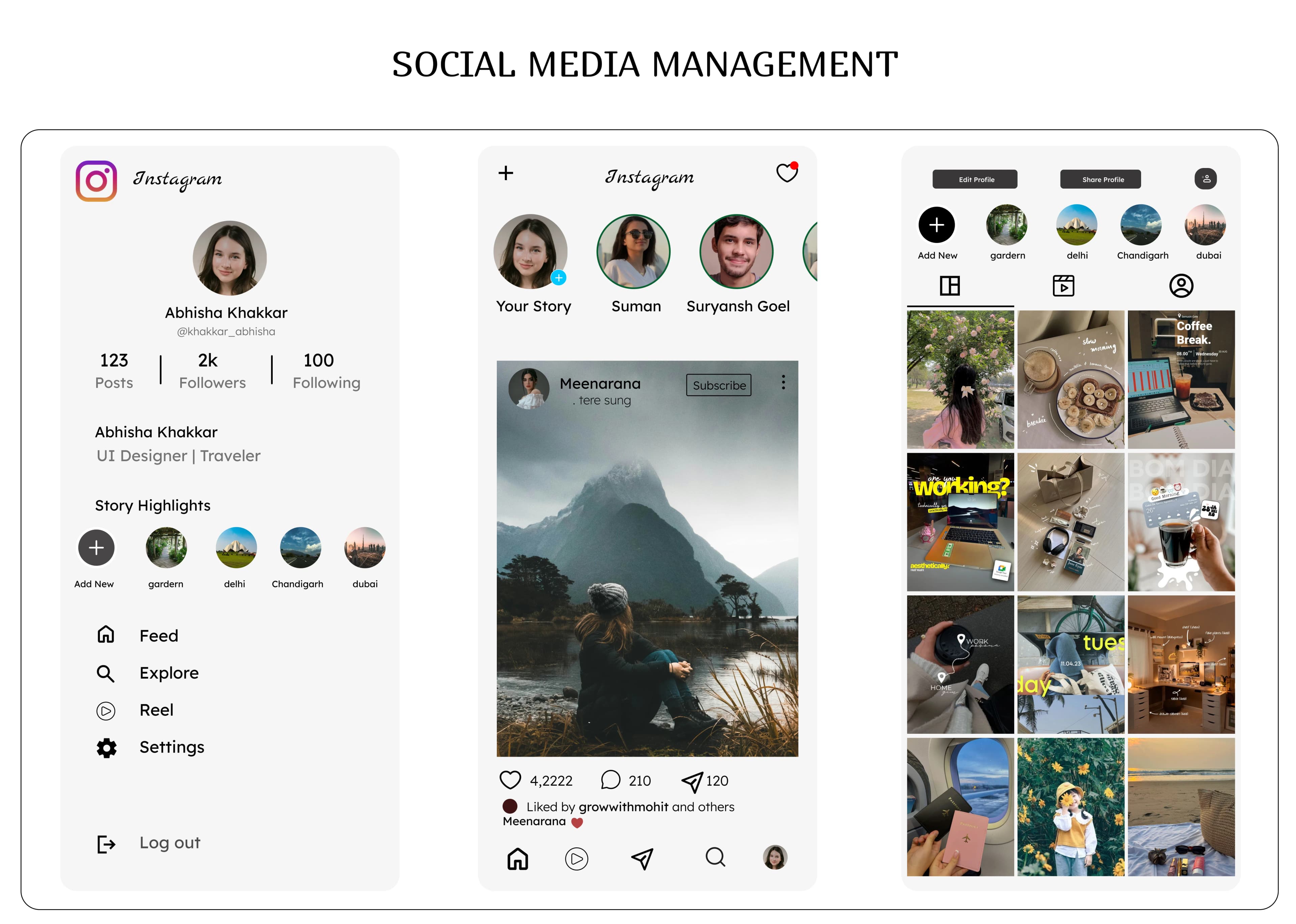The height and width of the screenshot is (924, 1296).
Task: Expand the post options three-dot menu
Action: [x=783, y=383]
